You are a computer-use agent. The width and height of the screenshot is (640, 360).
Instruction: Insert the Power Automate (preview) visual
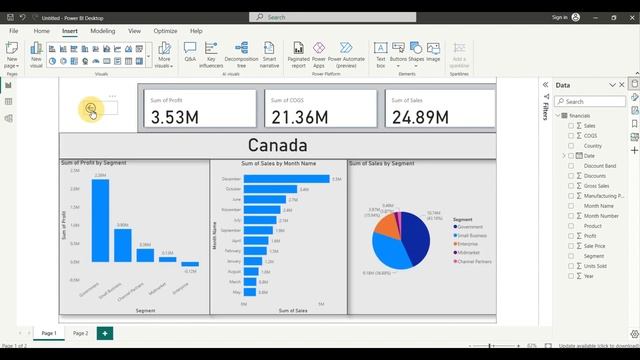[346, 55]
